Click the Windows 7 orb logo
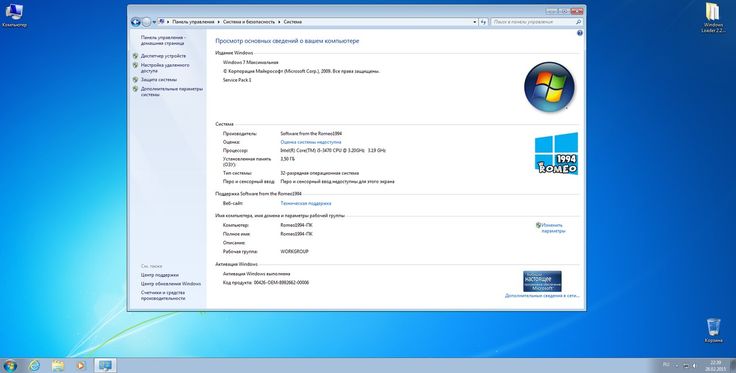The image size is (736, 373). click(549, 87)
